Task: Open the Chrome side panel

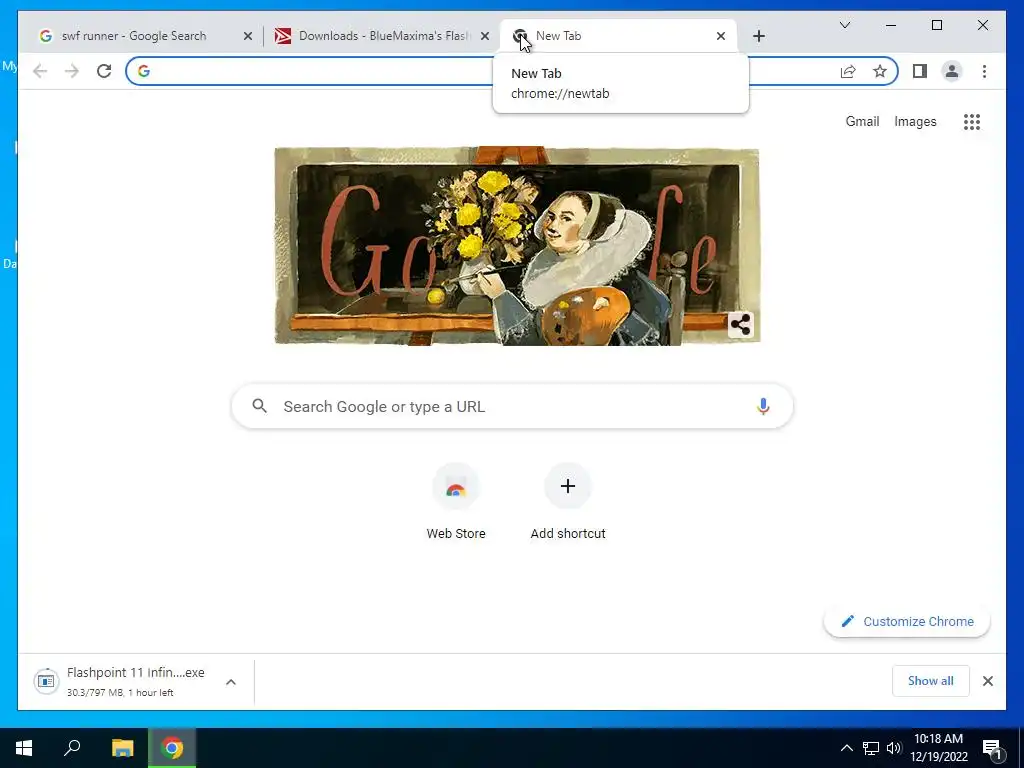Action: coord(920,71)
